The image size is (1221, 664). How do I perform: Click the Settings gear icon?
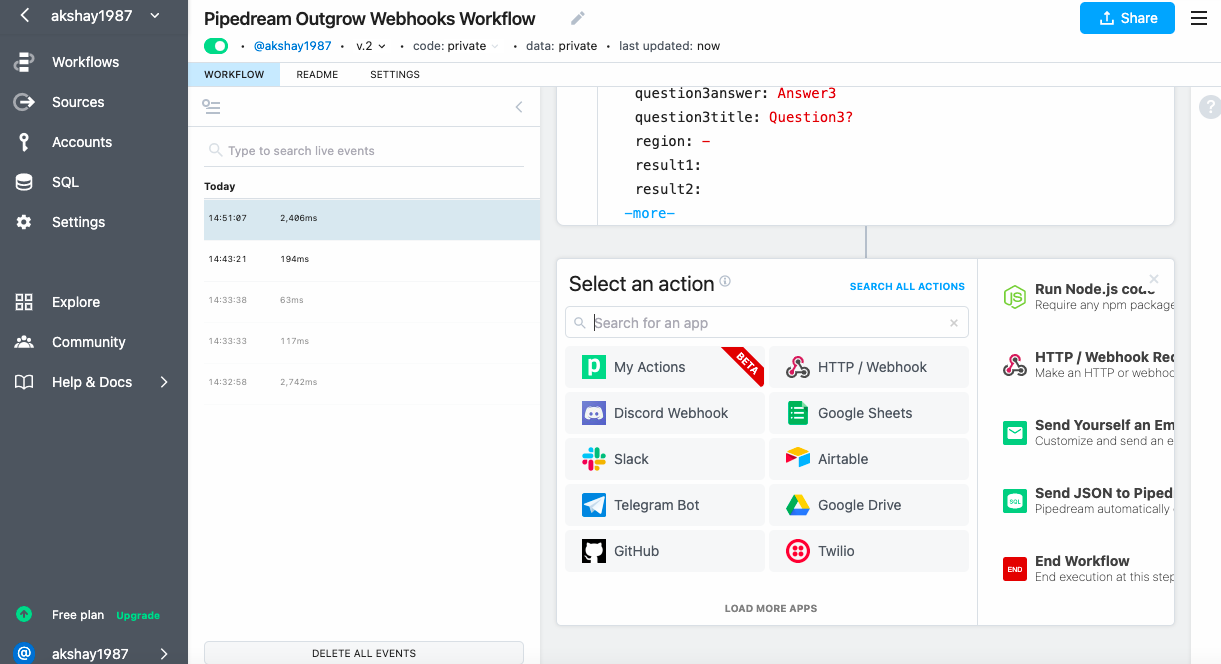(x=24, y=222)
